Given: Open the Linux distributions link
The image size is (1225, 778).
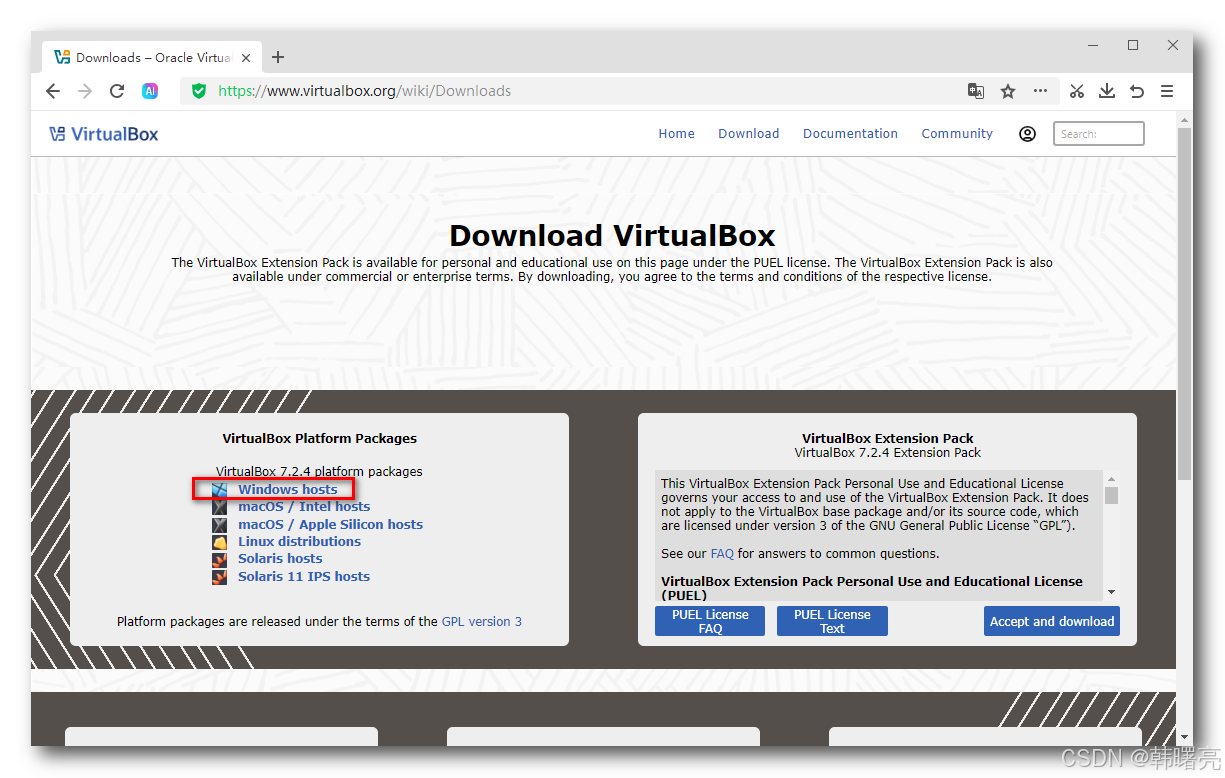Looking at the screenshot, I should click(299, 542).
